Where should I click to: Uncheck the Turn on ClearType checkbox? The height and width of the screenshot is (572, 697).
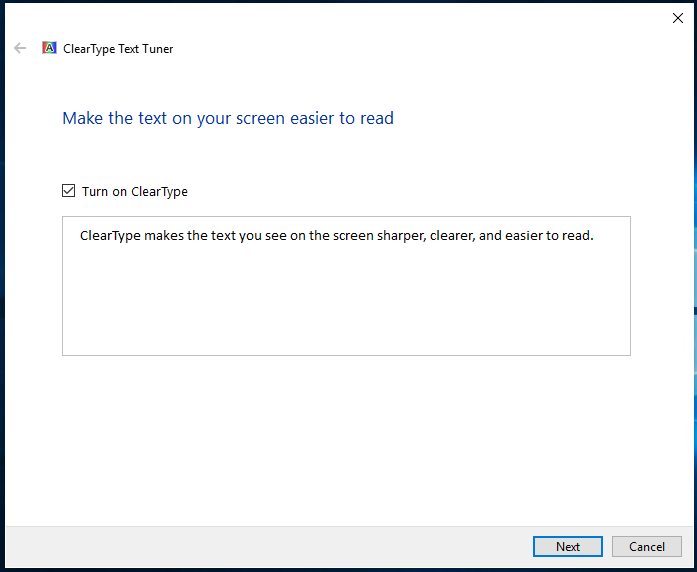coord(68,191)
